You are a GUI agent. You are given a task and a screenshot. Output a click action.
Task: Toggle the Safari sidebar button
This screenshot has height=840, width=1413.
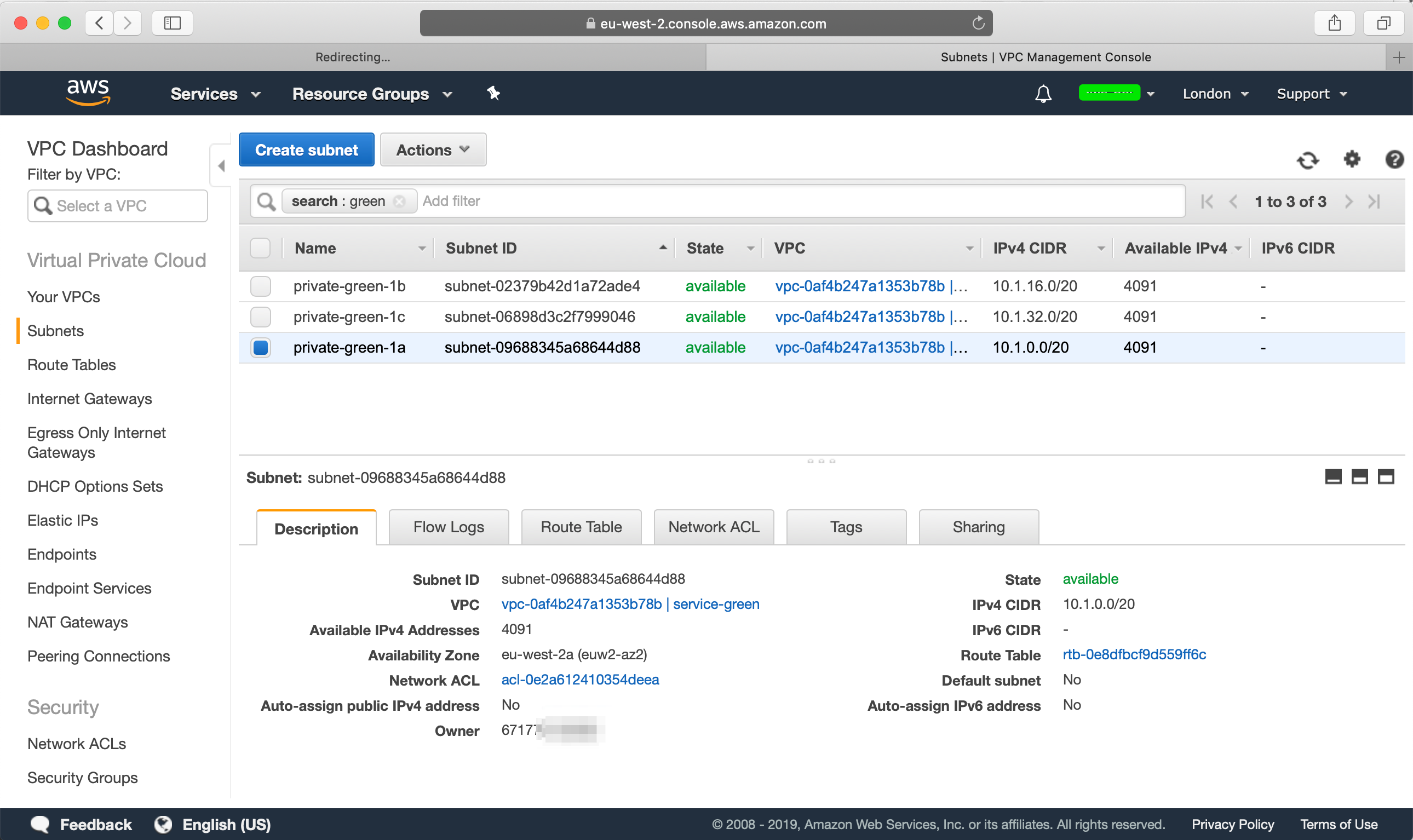pos(172,23)
